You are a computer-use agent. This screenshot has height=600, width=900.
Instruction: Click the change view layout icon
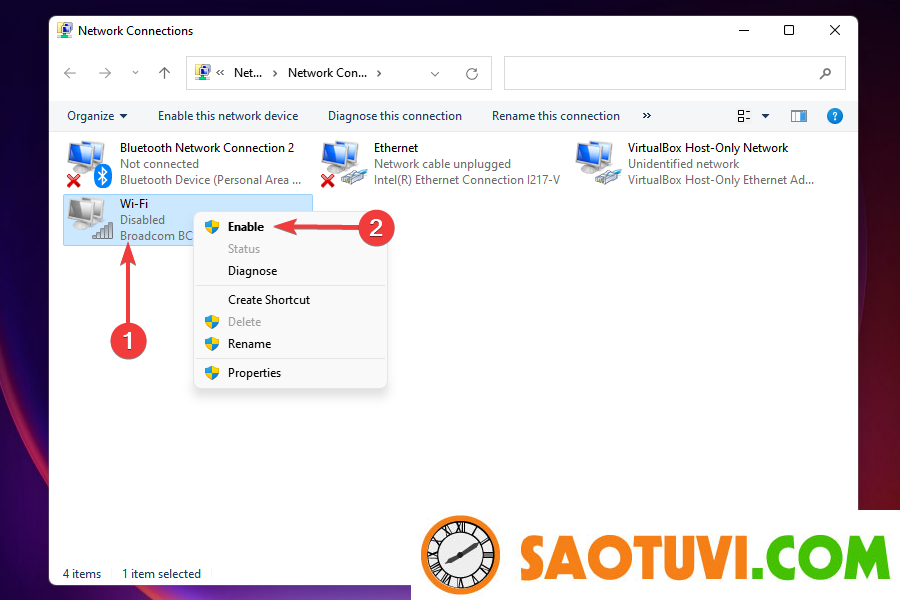click(x=744, y=116)
